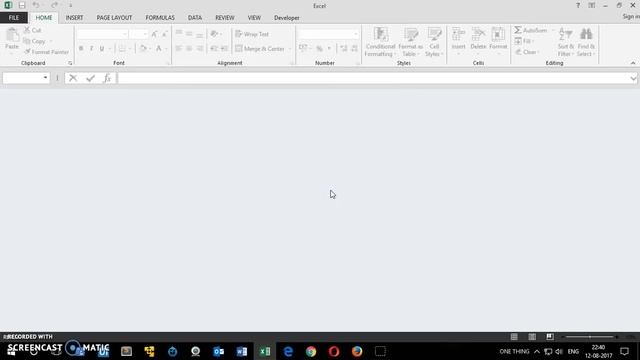Open Conditional Formatting menu
640x360 pixels.
tap(380, 42)
